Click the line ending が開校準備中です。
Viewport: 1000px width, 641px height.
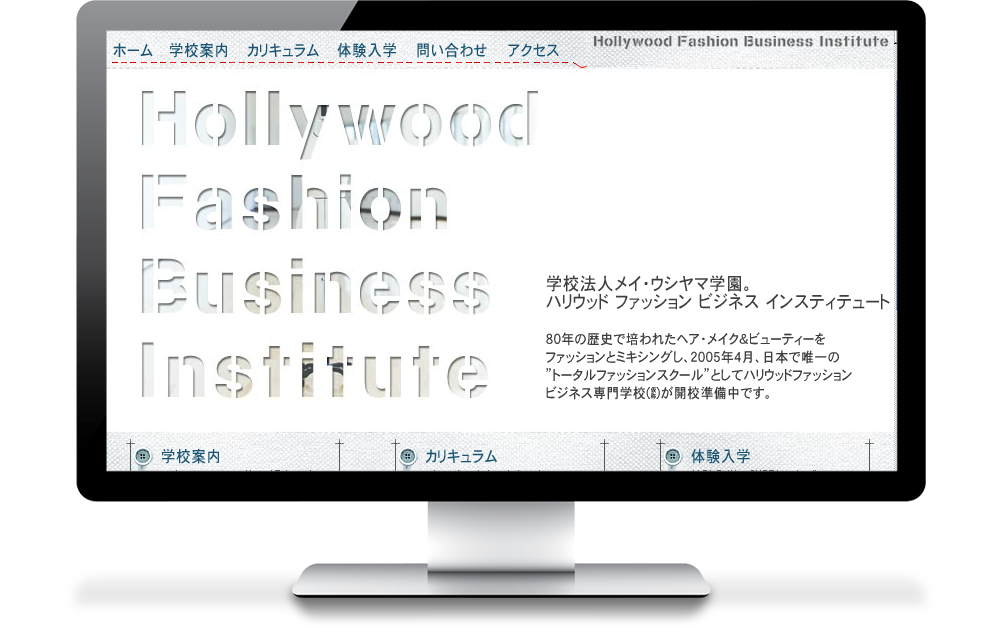659,393
